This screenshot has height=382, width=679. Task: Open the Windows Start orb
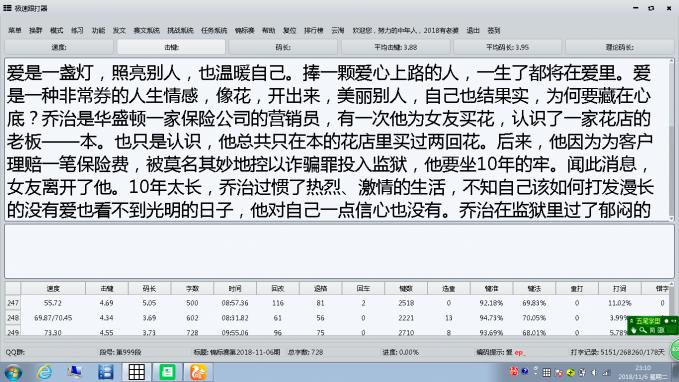click(13, 372)
